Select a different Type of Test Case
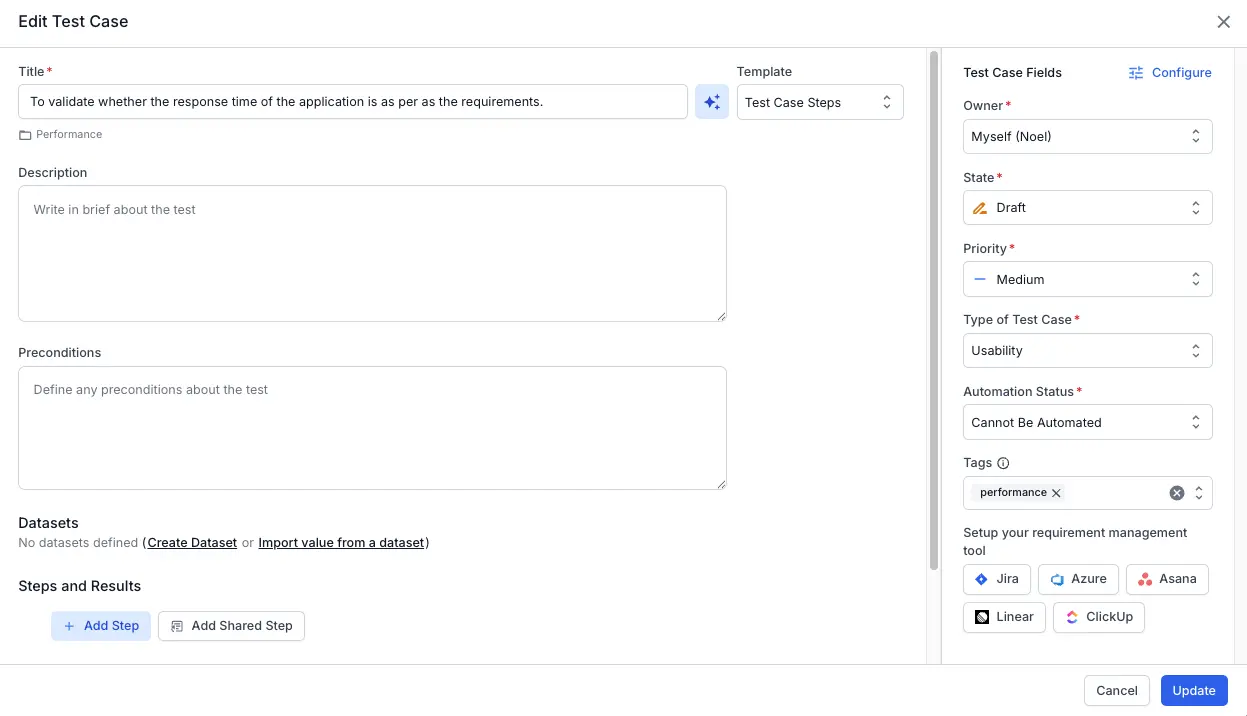Viewport: 1247px width, 716px height. click(1087, 351)
